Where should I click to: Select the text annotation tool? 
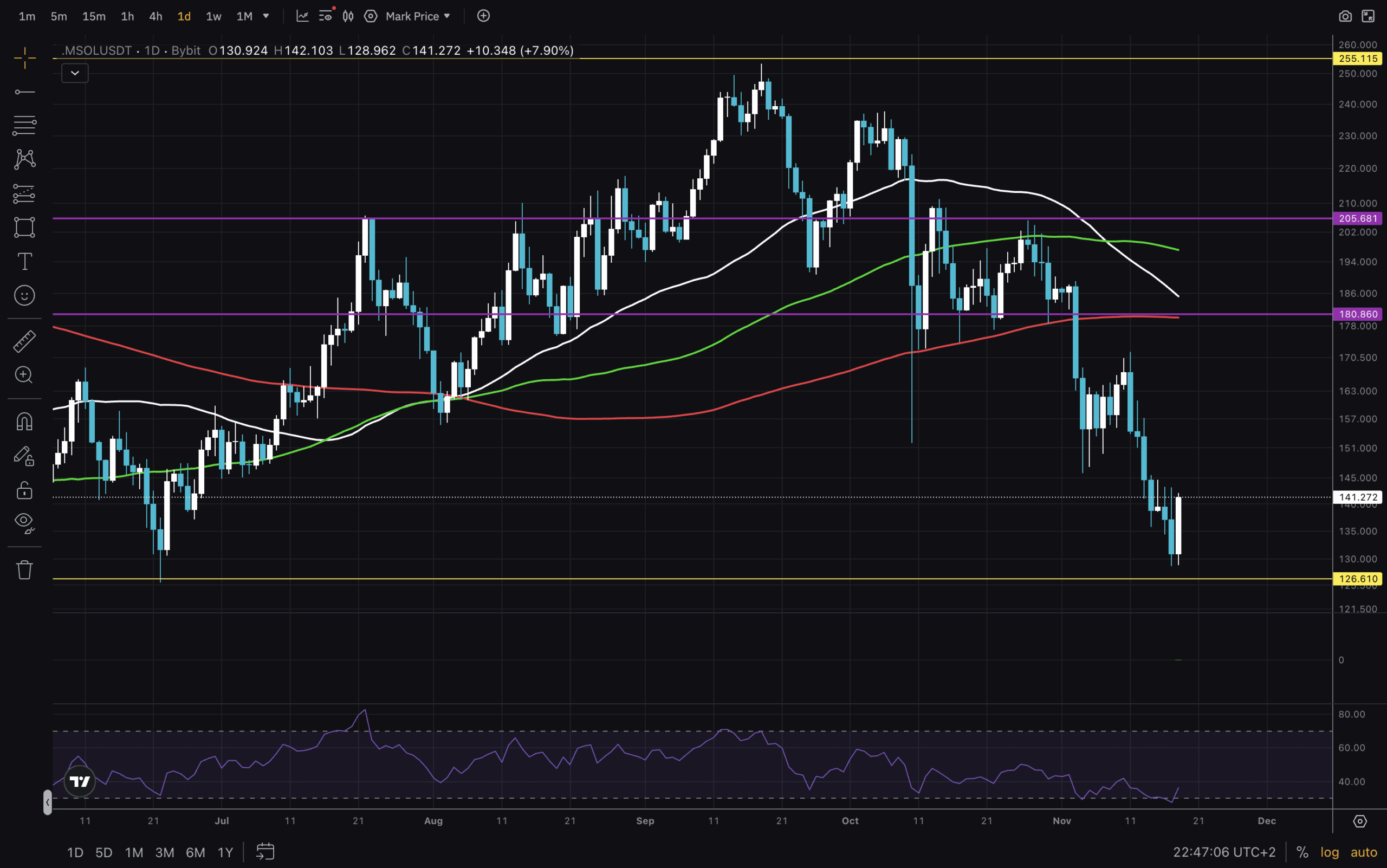click(x=24, y=261)
